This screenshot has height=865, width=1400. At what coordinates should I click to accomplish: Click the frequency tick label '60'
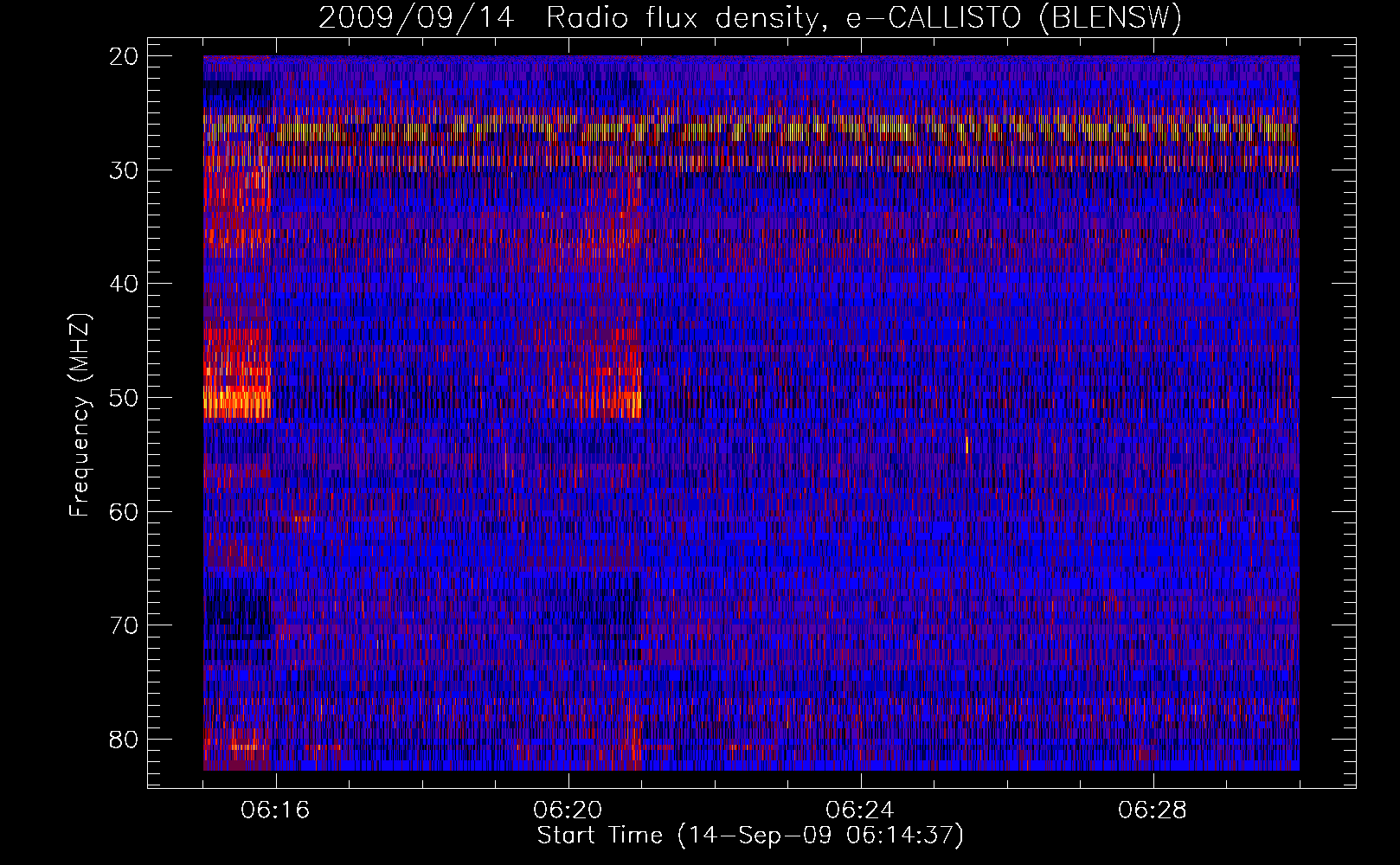(124, 512)
